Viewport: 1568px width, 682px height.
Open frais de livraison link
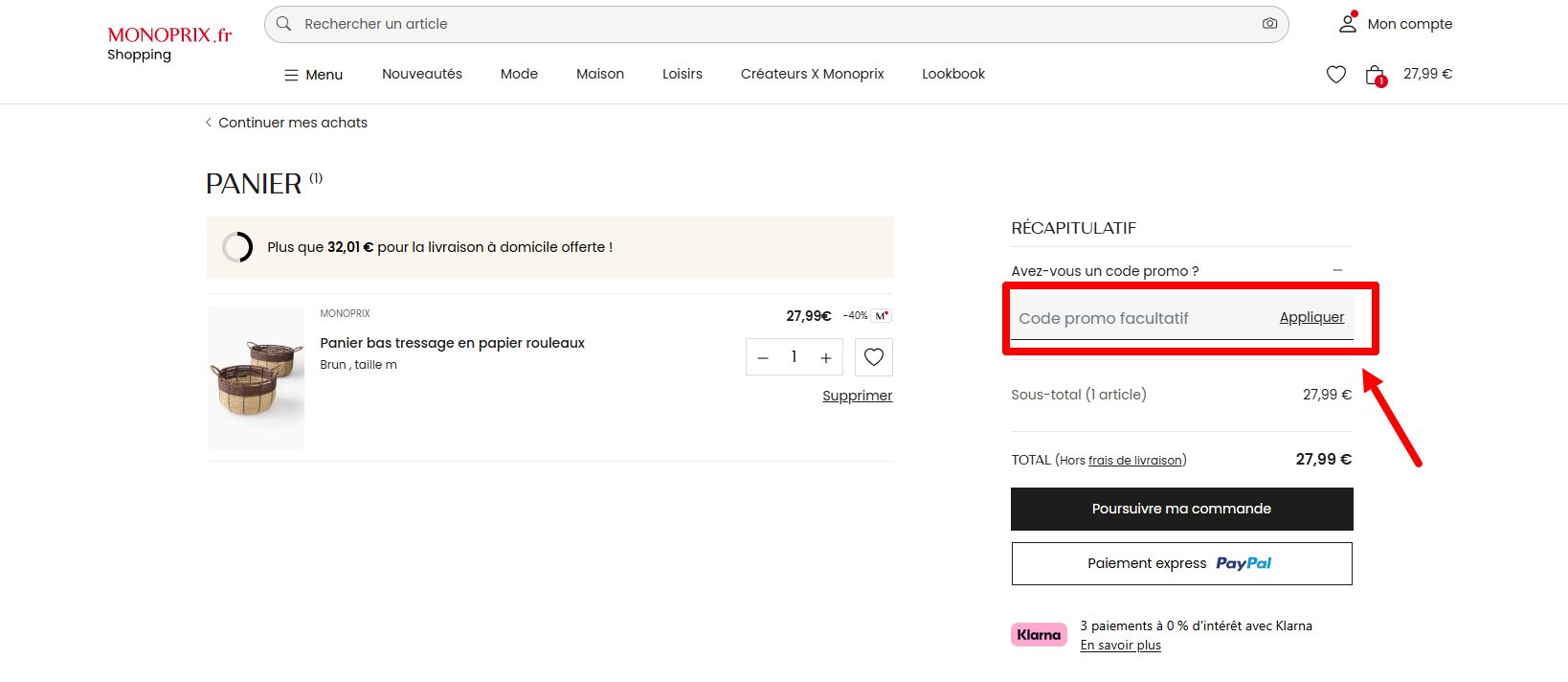click(1135, 461)
